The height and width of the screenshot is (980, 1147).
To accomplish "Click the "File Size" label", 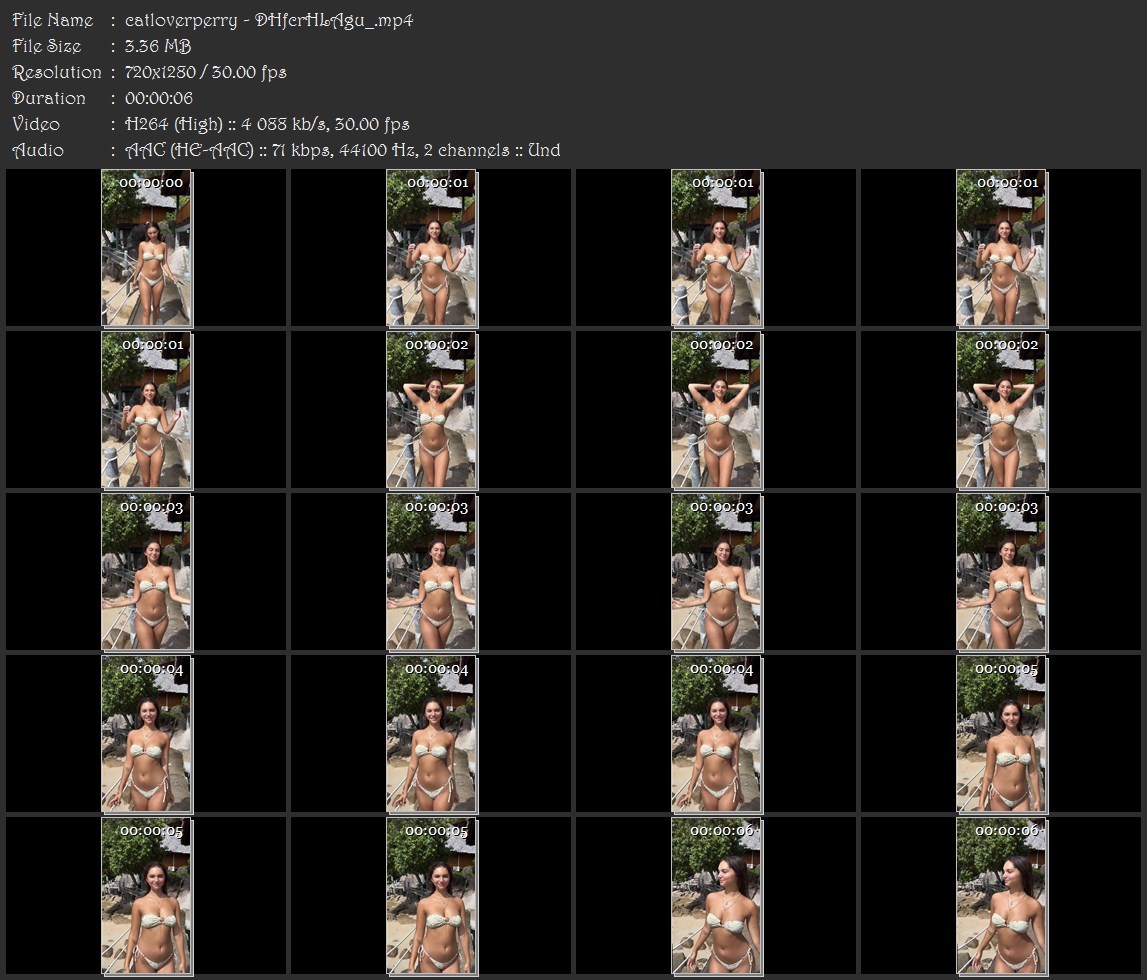I will 47,46.
